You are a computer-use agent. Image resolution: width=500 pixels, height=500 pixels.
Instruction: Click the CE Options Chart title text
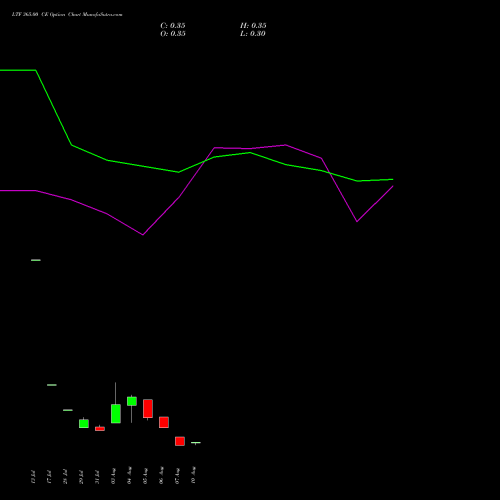[67, 15]
